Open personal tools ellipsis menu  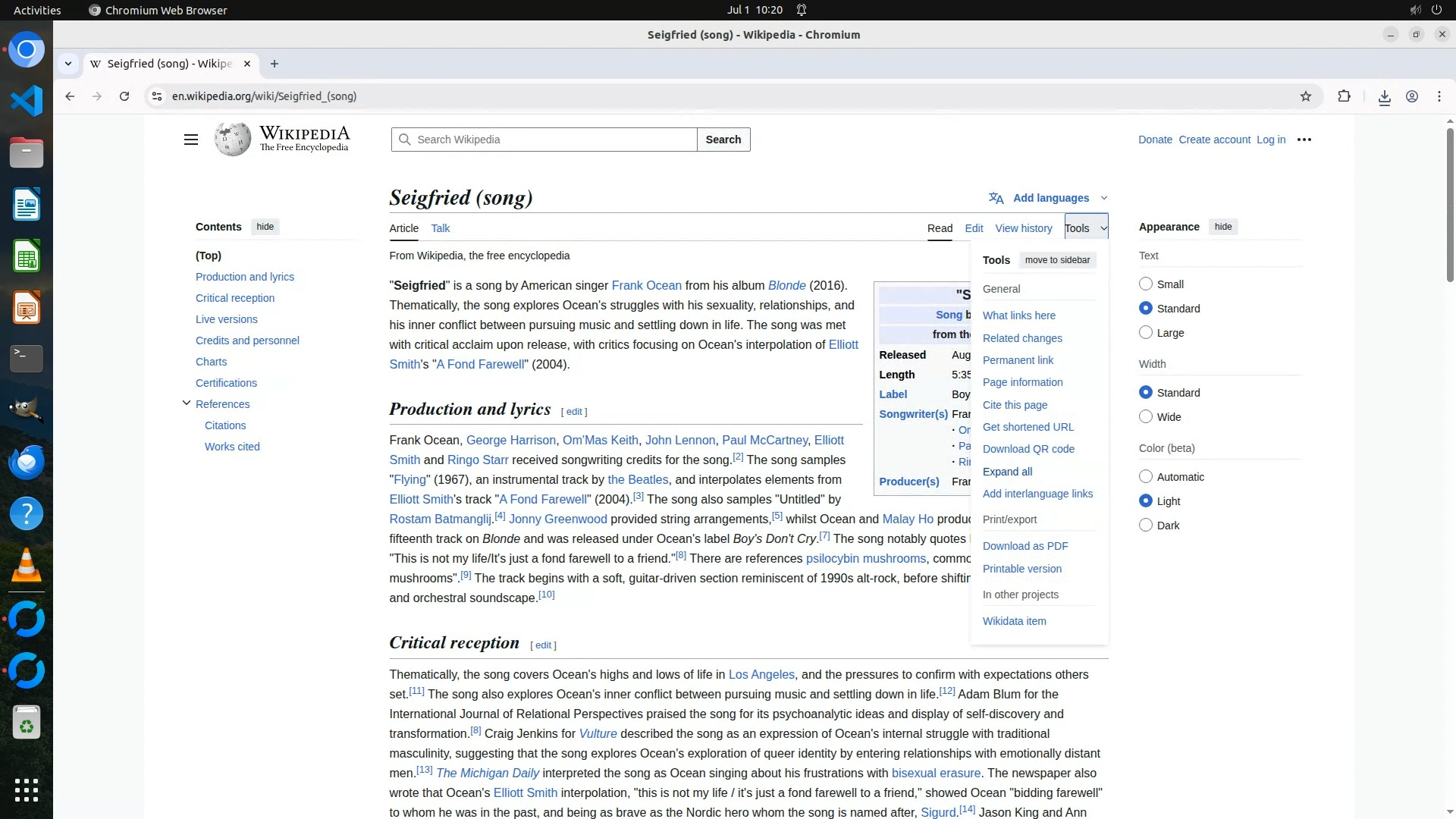[1304, 140]
